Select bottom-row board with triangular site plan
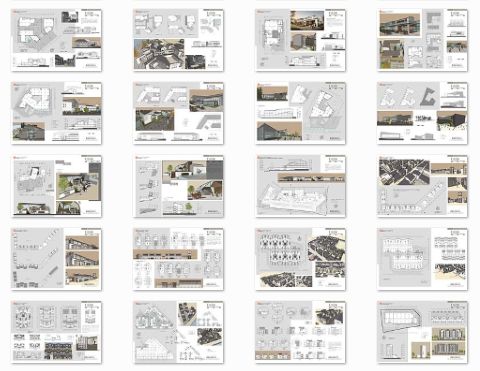 [x=178, y=332]
